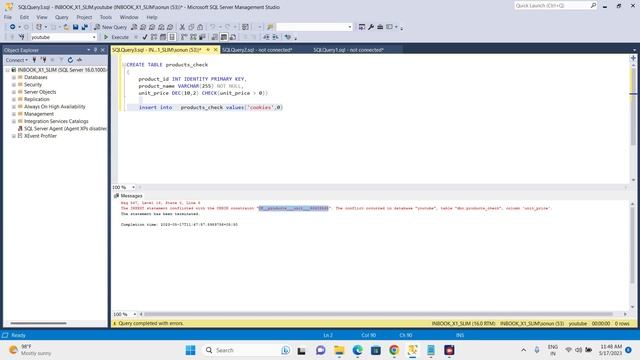Click the Properties wrench icon in the toolbar

pyautogui.click(x=371, y=27)
